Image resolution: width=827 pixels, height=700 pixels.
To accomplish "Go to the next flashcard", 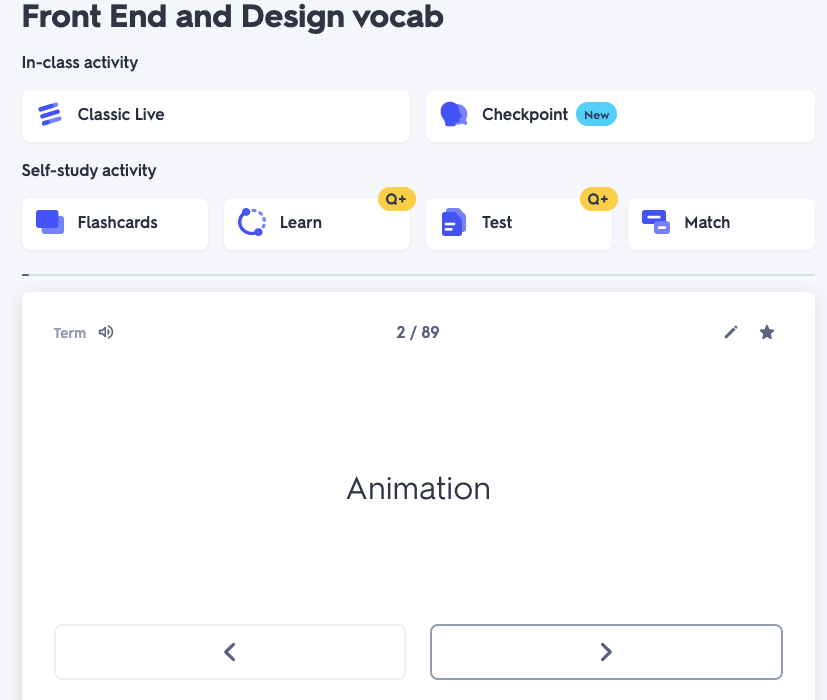I will (x=606, y=652).
